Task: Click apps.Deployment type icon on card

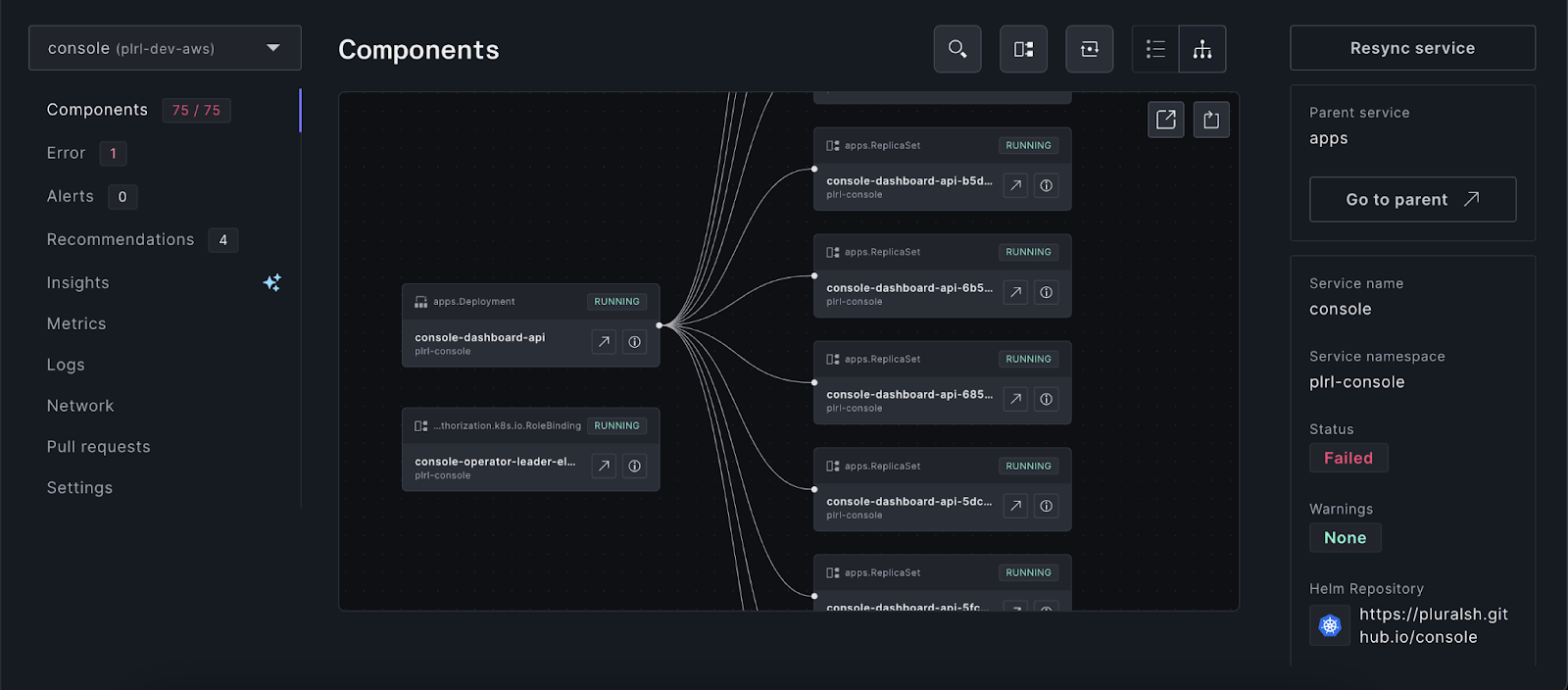Action: [x=421, y=302]
